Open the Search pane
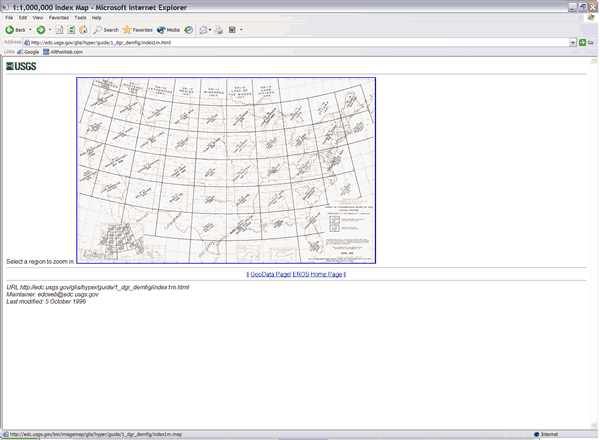 coord(106,30)
